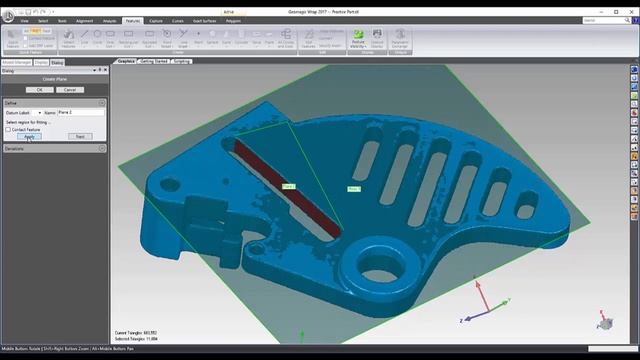Set quick features mode to All

pyautogui.click(x=27, y=31)
